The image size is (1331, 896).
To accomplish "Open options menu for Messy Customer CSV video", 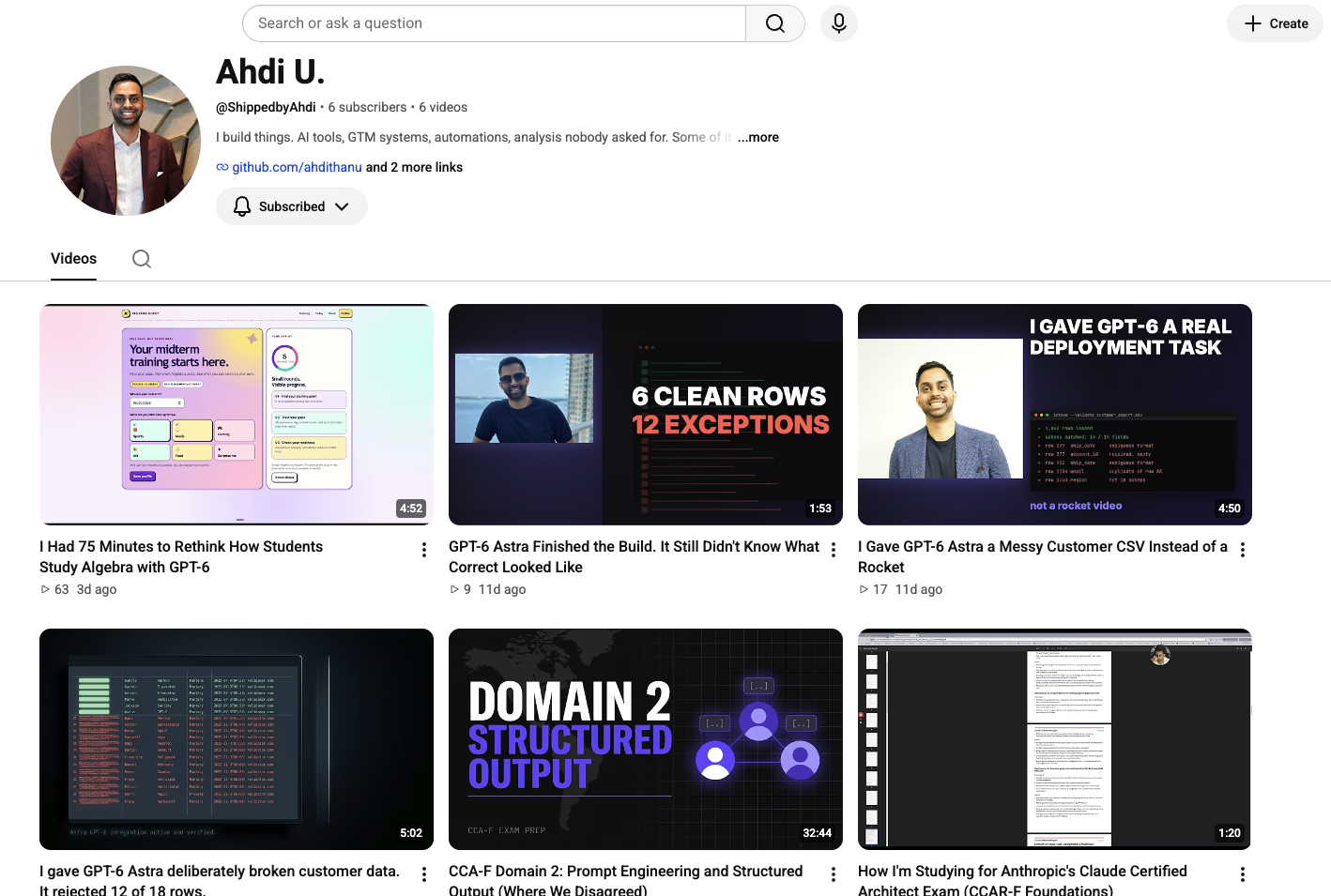I will (x=1243, y=550).
